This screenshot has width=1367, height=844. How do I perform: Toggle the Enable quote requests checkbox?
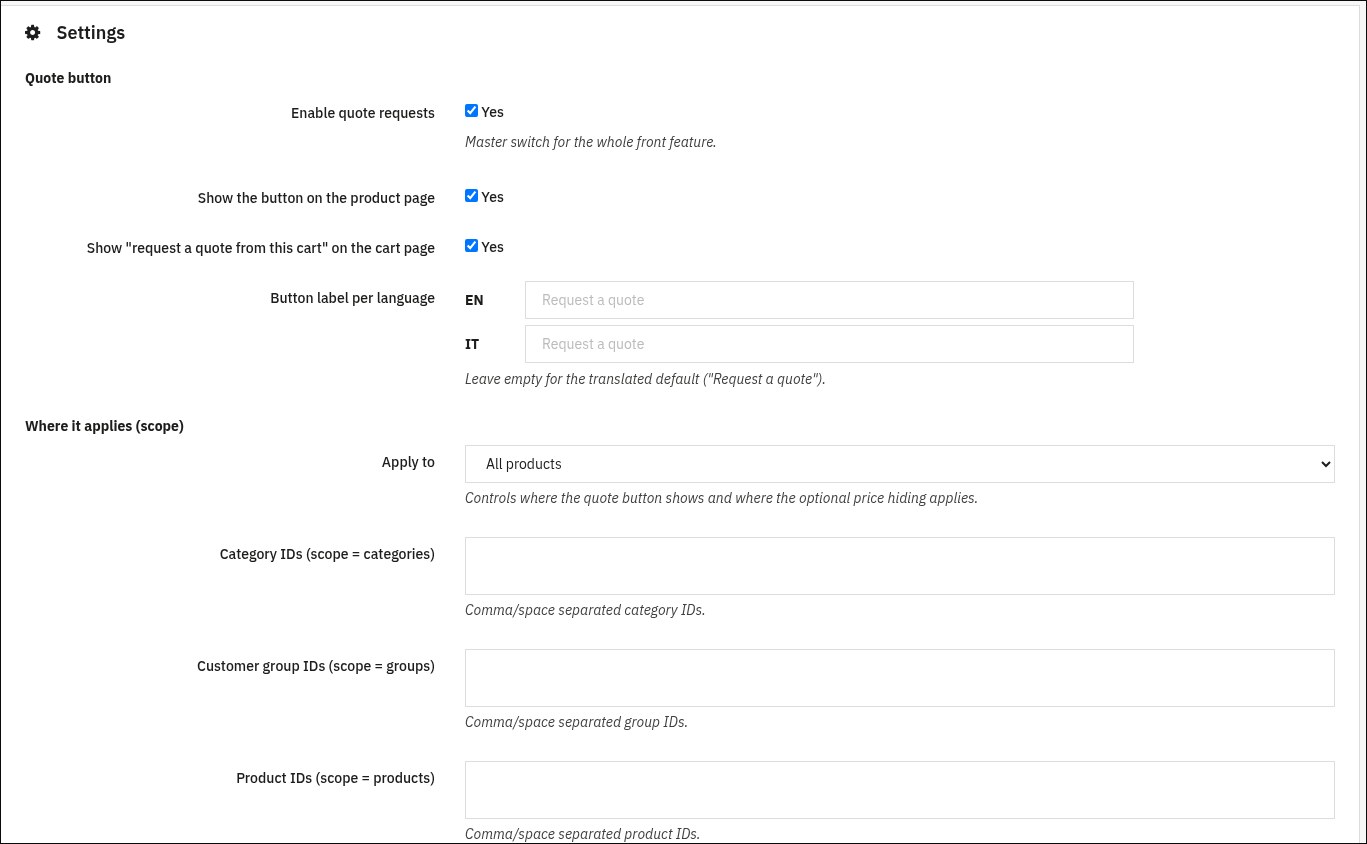pyautogui.click(x=471, y=111)
